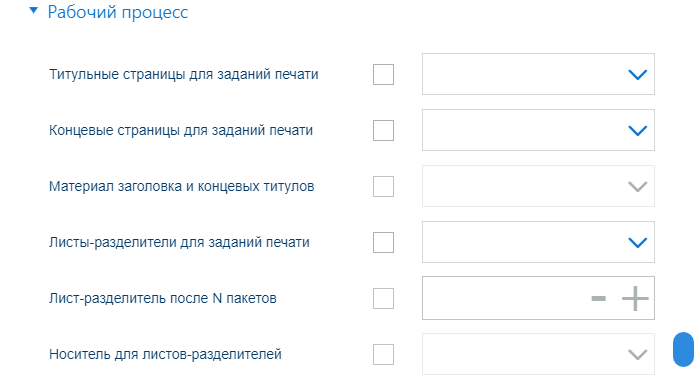
Task: Tick Концевые страницы для заданий печати checkbox
Action: pyautogui.click(x=383, y=130)
